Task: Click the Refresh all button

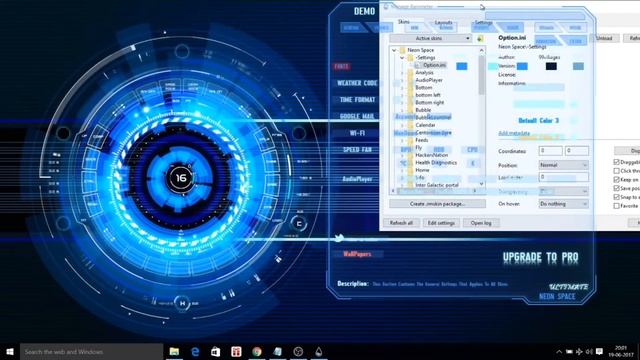Action: [401, 223]
